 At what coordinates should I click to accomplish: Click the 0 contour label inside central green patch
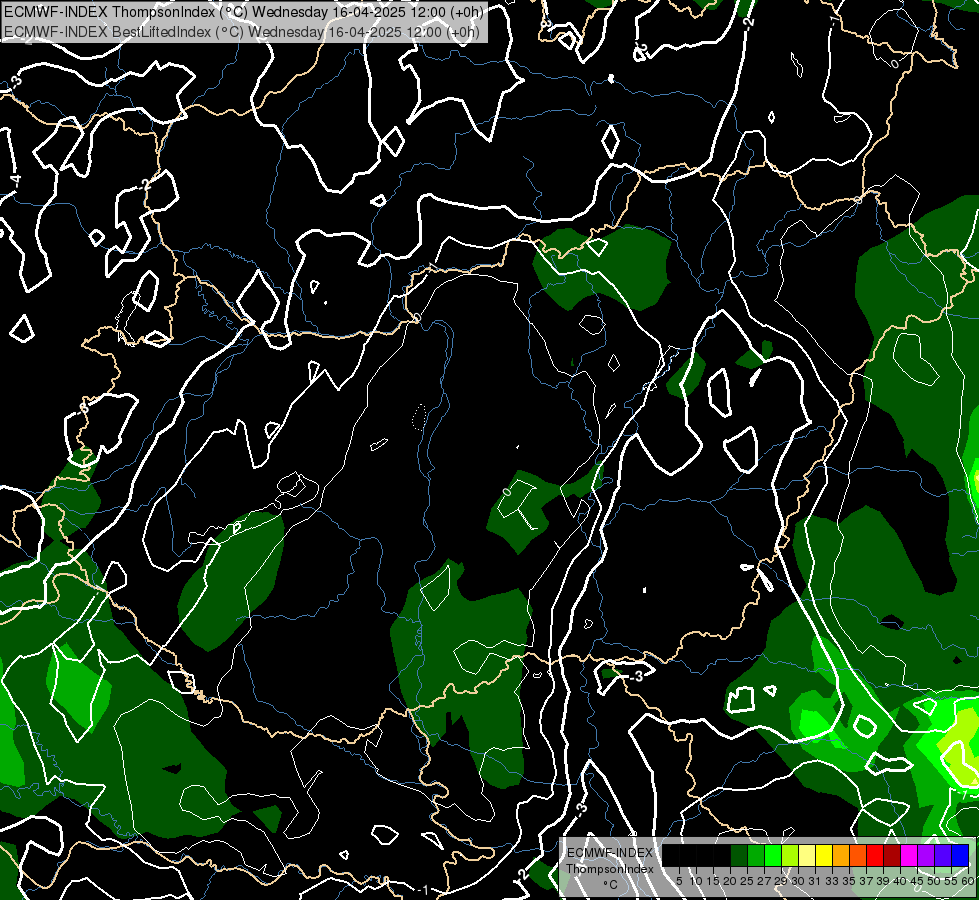tap(506, 492)
